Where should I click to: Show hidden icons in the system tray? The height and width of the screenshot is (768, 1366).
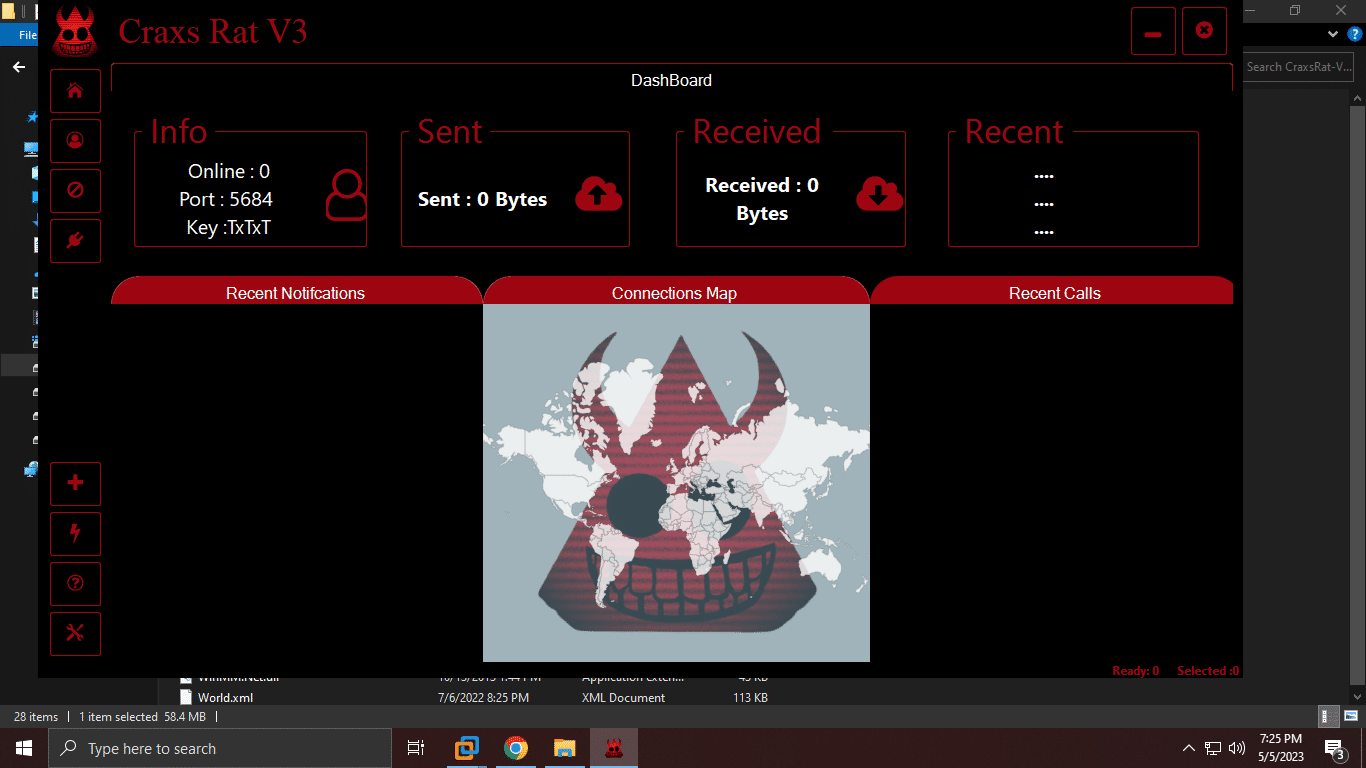tap(1188, 747)
